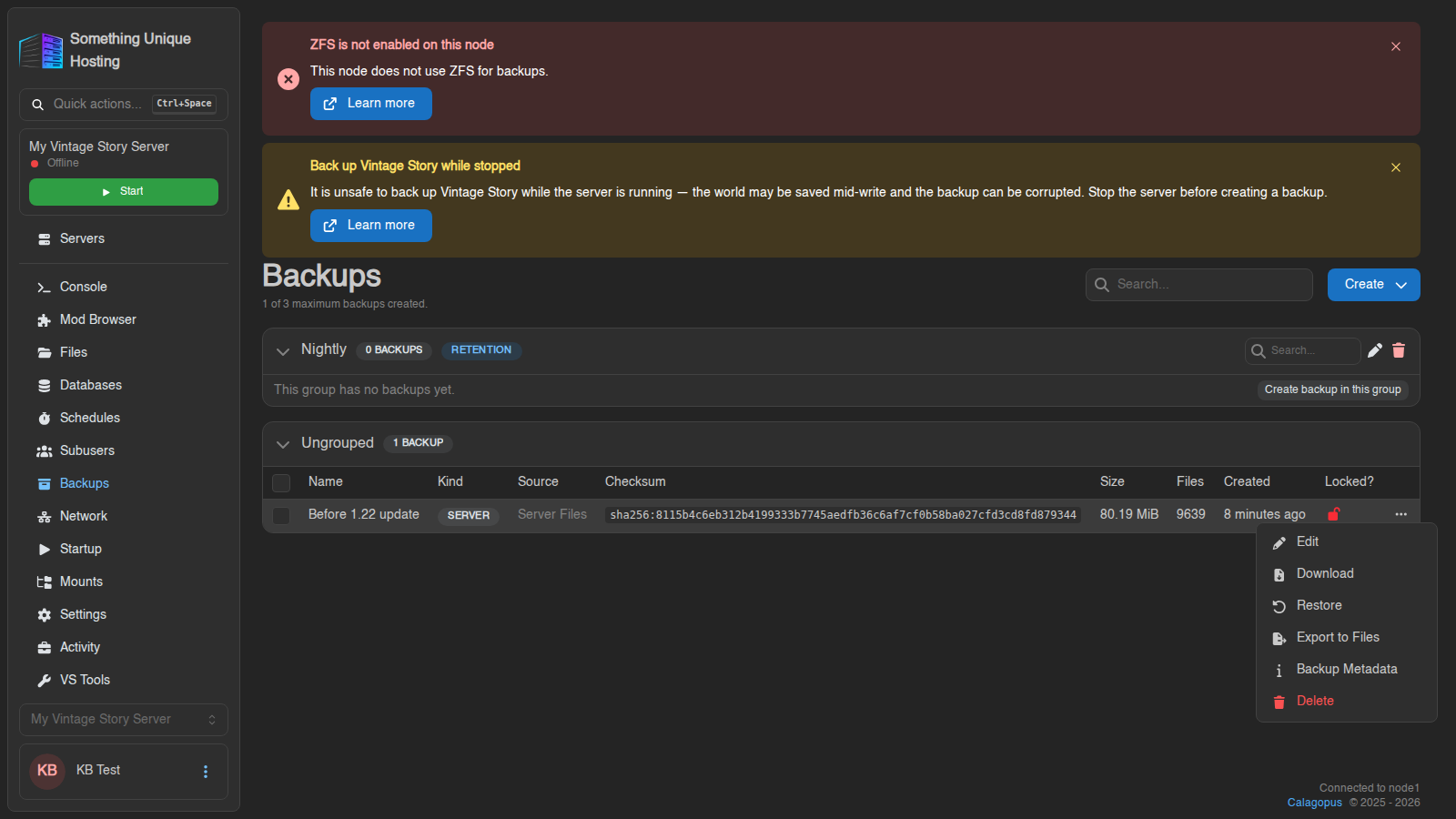The height and width of the screenshot is (819, 1456).
Task: Open Databases page
Action: click(x=124, y=385)
